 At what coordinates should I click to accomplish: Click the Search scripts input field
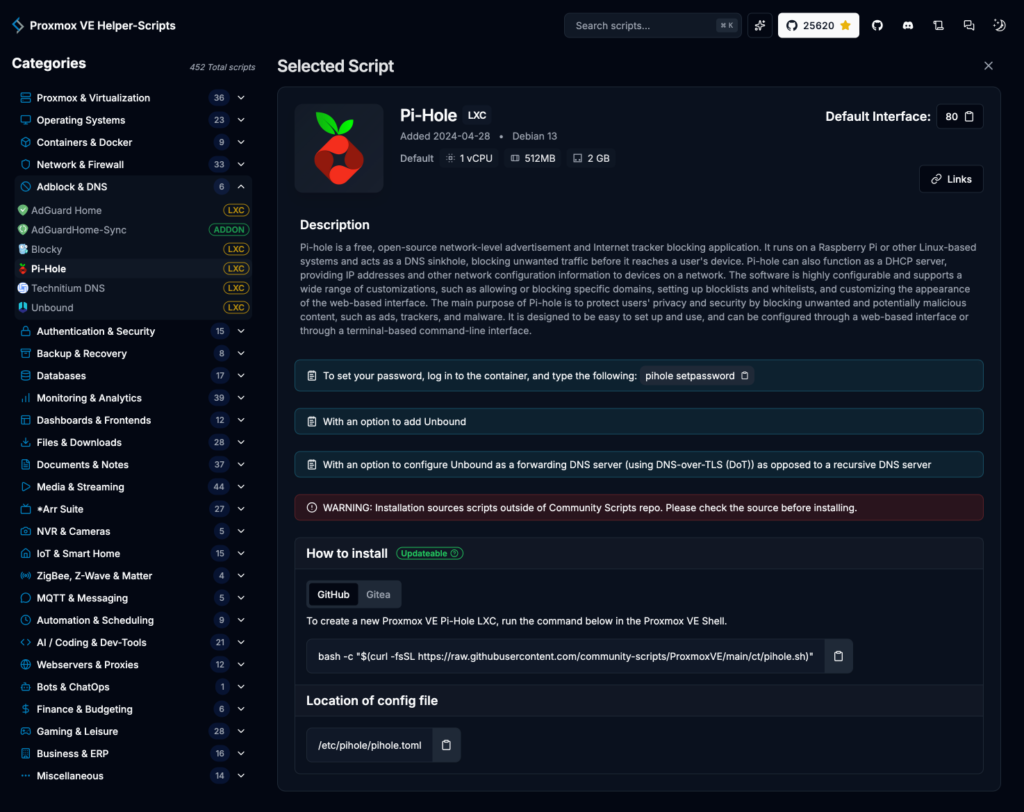(645, 25)
